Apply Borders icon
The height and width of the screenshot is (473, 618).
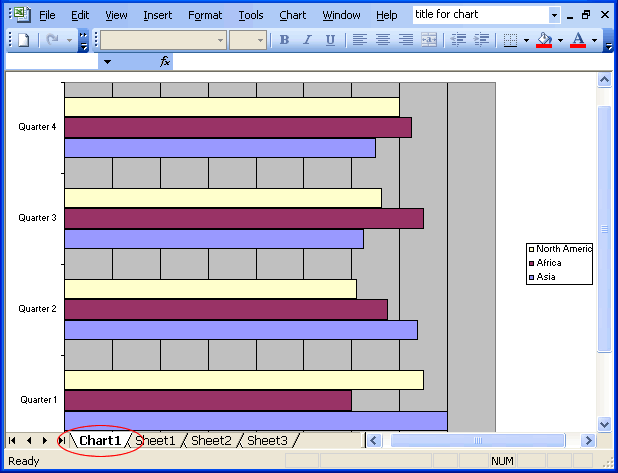pyautogui.click(x=510, y=40)
